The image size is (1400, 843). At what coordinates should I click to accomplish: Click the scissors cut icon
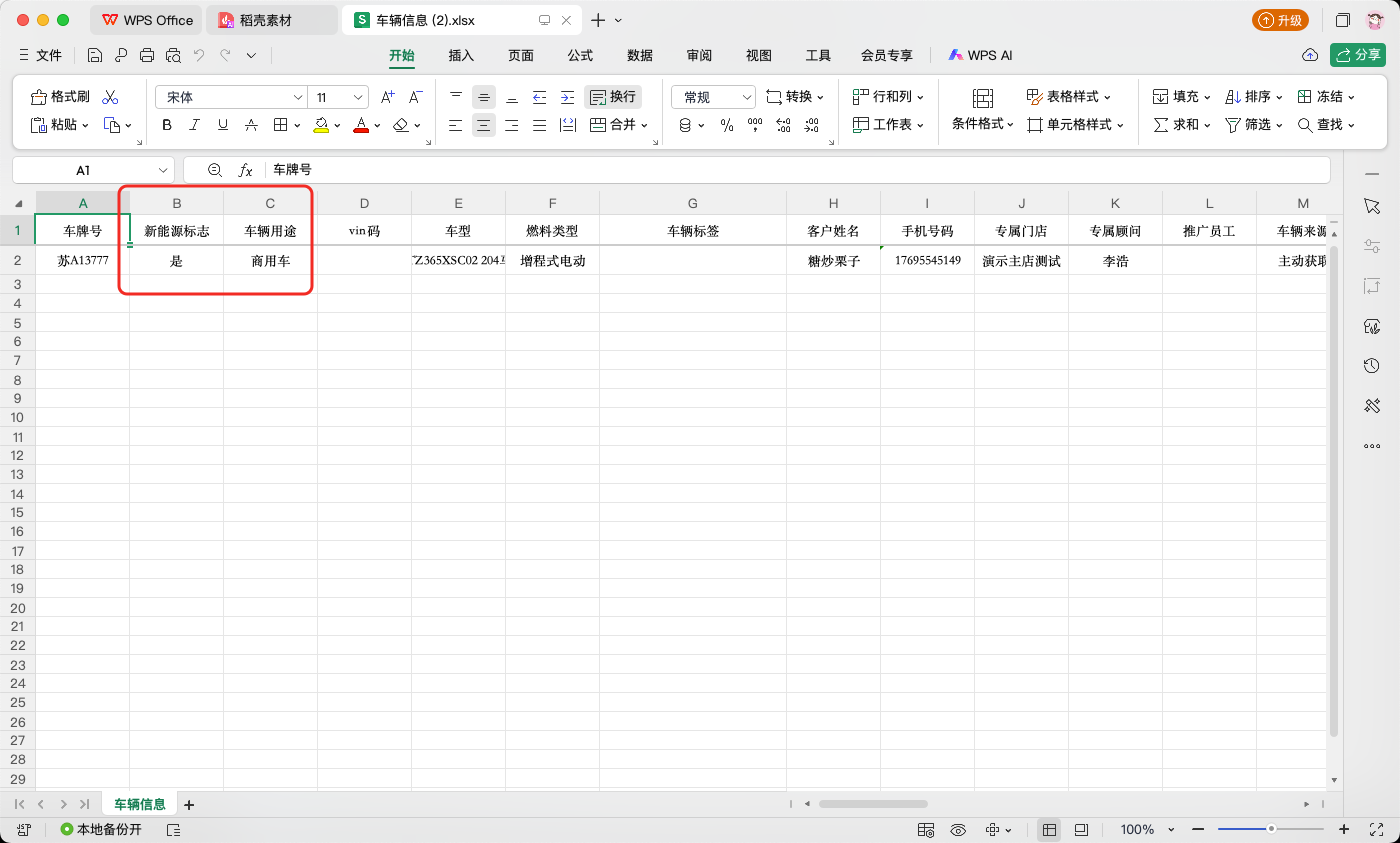[110, 97]
